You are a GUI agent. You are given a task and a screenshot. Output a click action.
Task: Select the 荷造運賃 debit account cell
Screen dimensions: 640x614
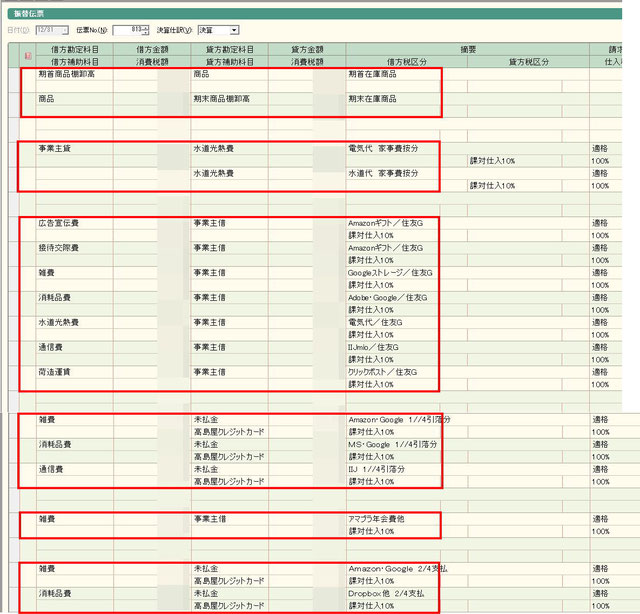tap(75, 372)
